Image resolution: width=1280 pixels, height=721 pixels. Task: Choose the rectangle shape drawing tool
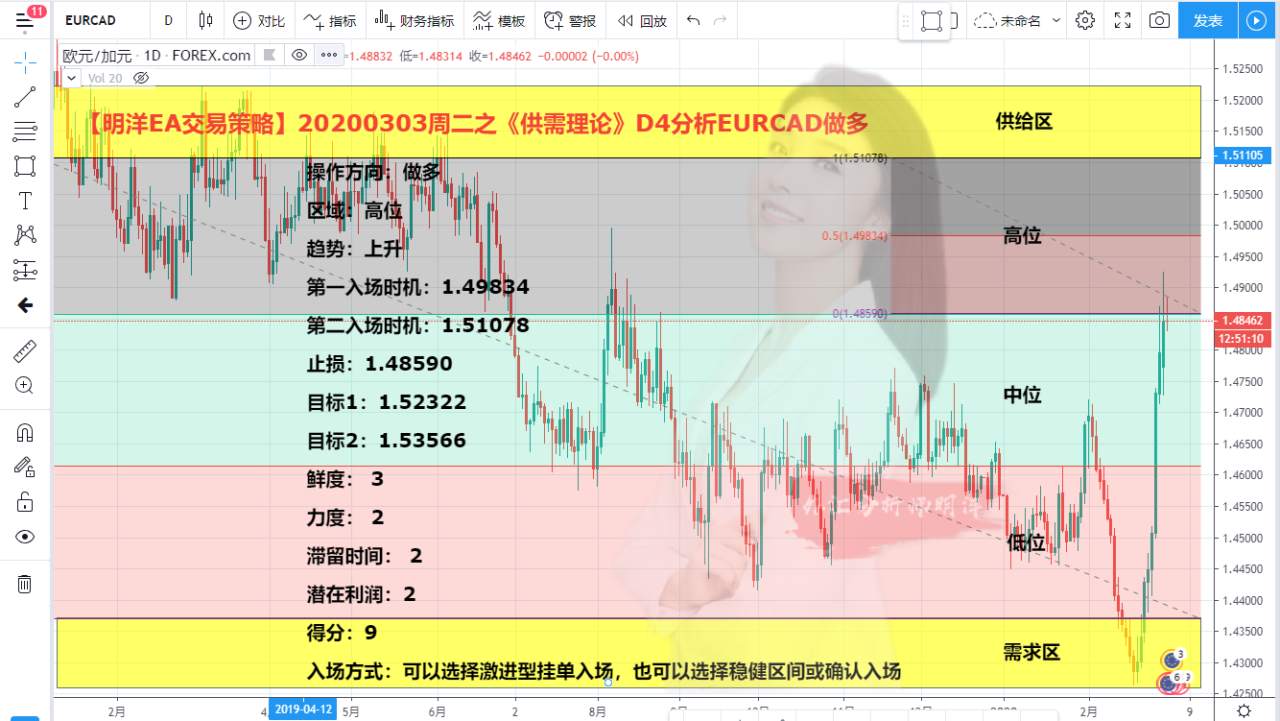point(25,166)
